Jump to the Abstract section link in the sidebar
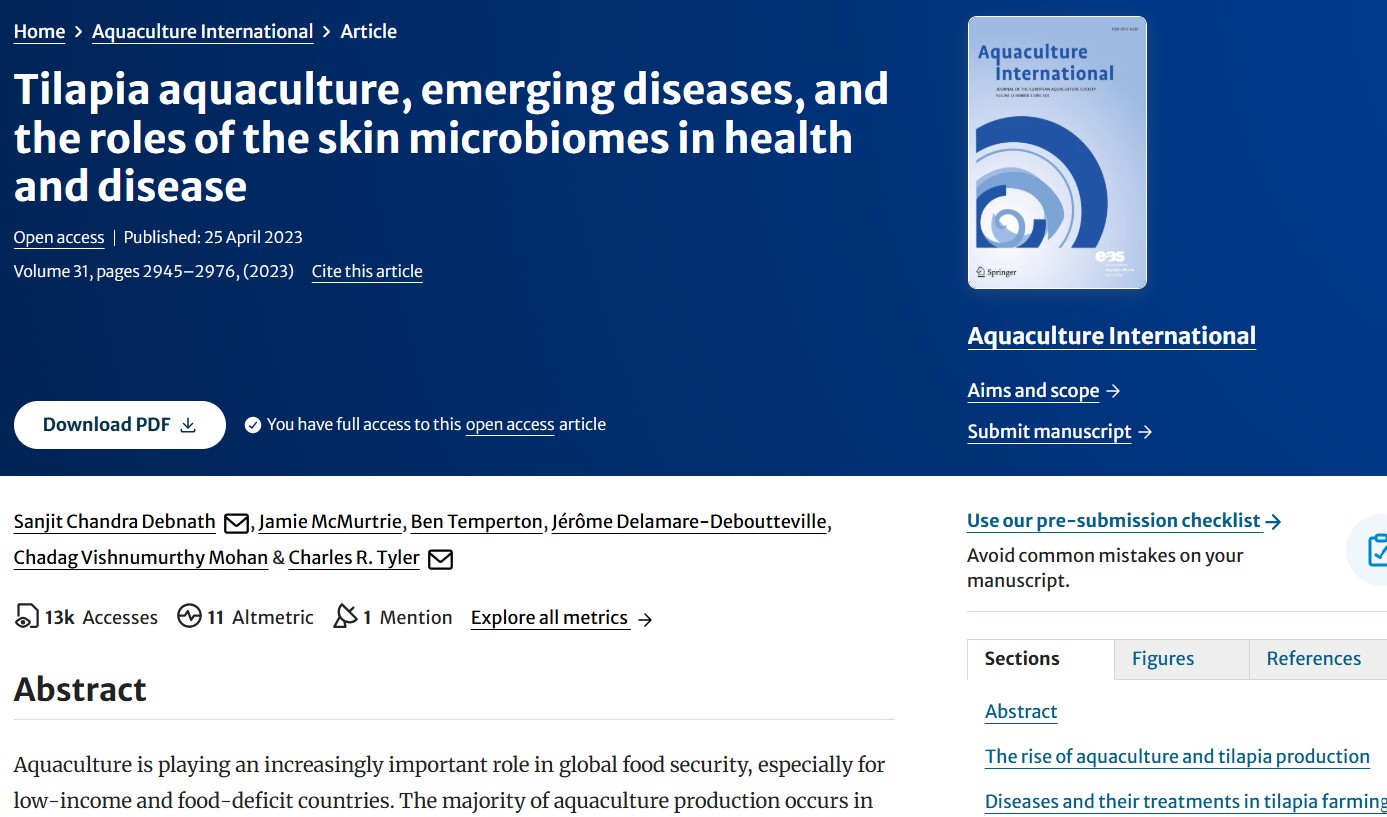Screen dimensions: 1387x817 click(1021, 712)
